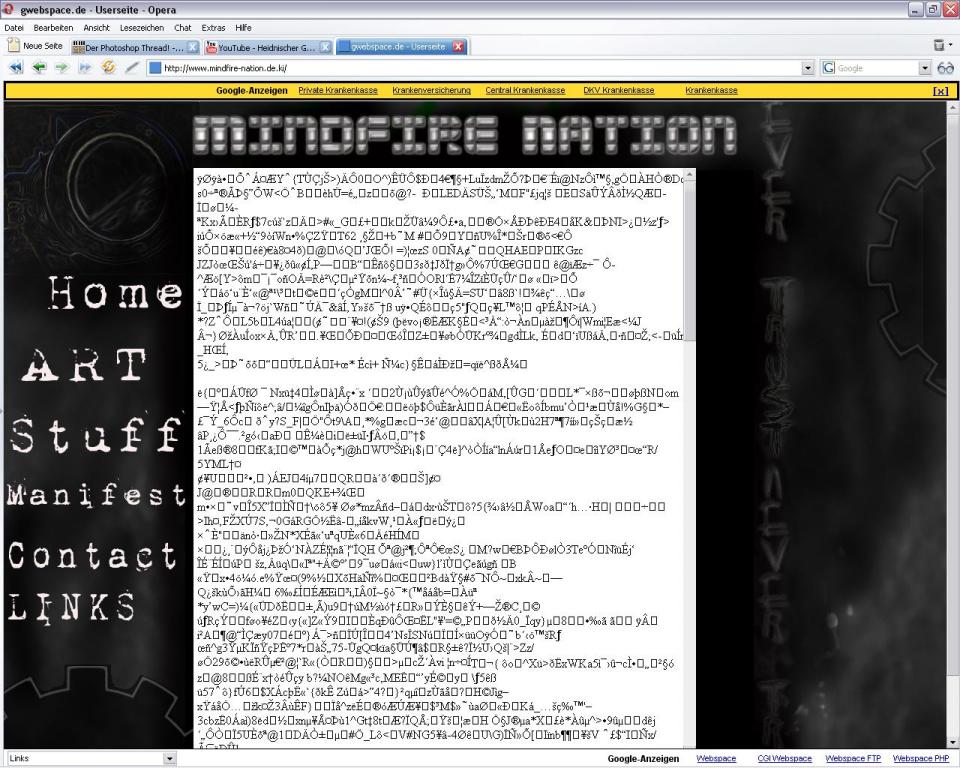Open the Extras menu
Viewport: 960px width, 768px height.
pos(214,28)
